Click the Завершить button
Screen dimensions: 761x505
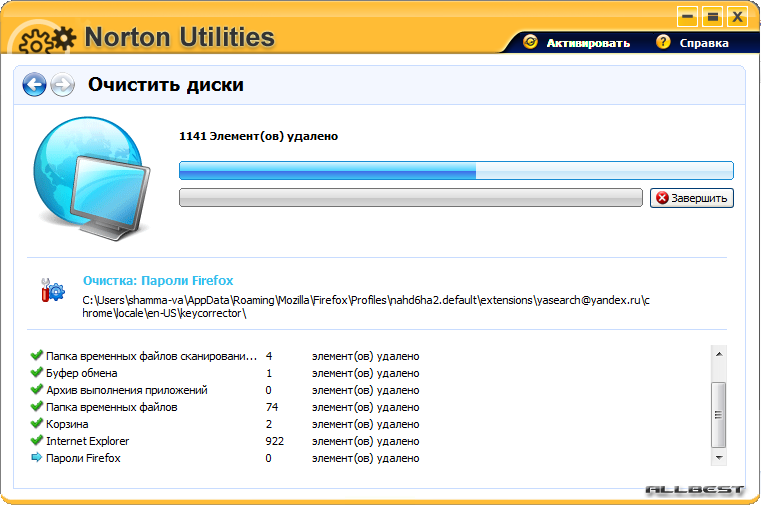692,198
